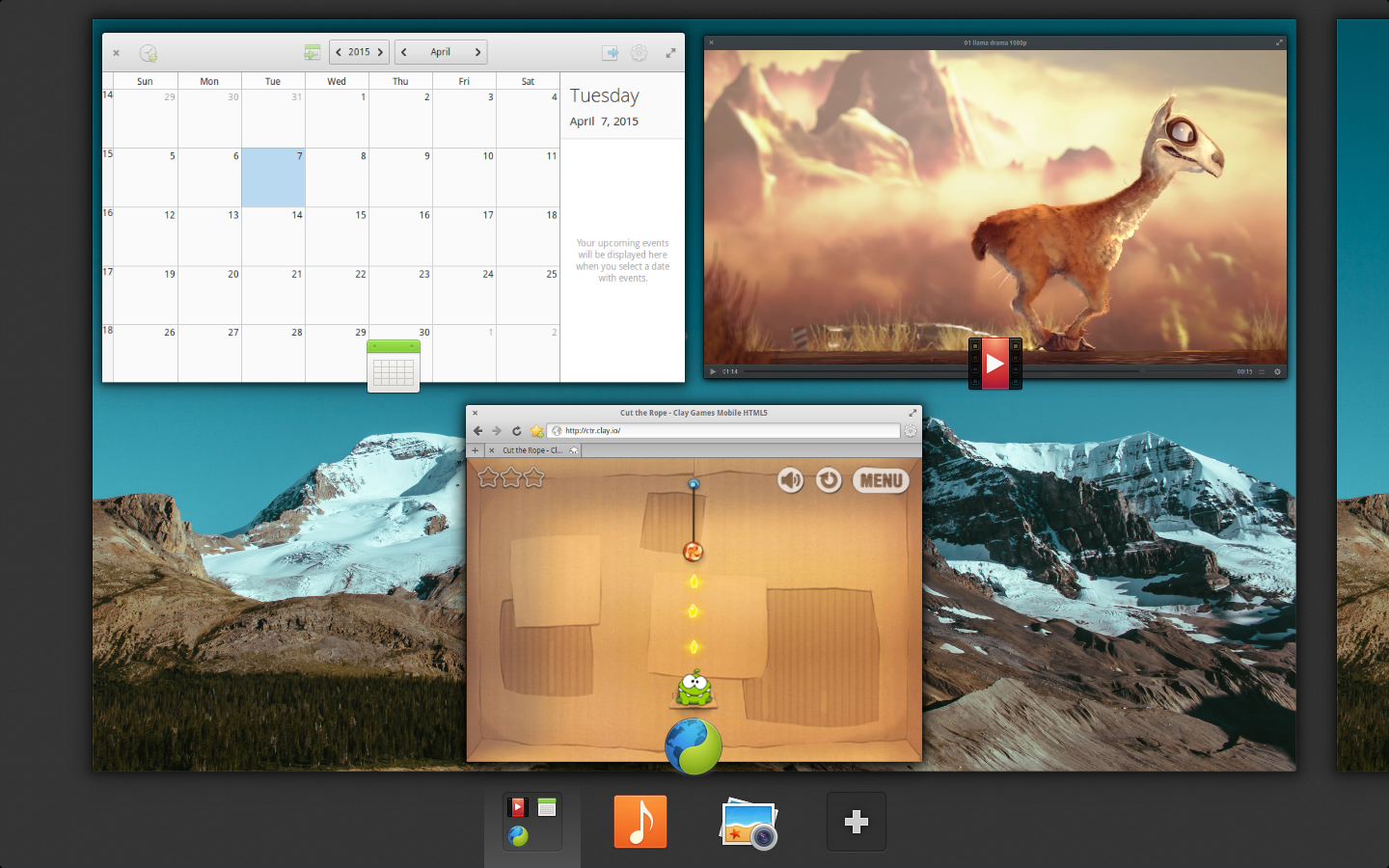The image size is (1389, 868).
Task: Click the bottom yellow star in the game
Action: coord(693,646)
